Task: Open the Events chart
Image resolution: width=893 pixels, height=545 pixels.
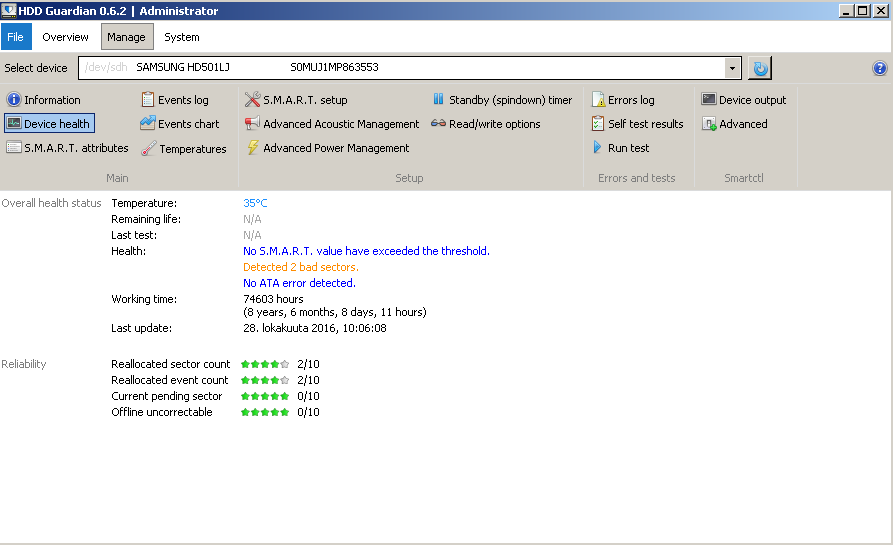Action: click(180, 124)
